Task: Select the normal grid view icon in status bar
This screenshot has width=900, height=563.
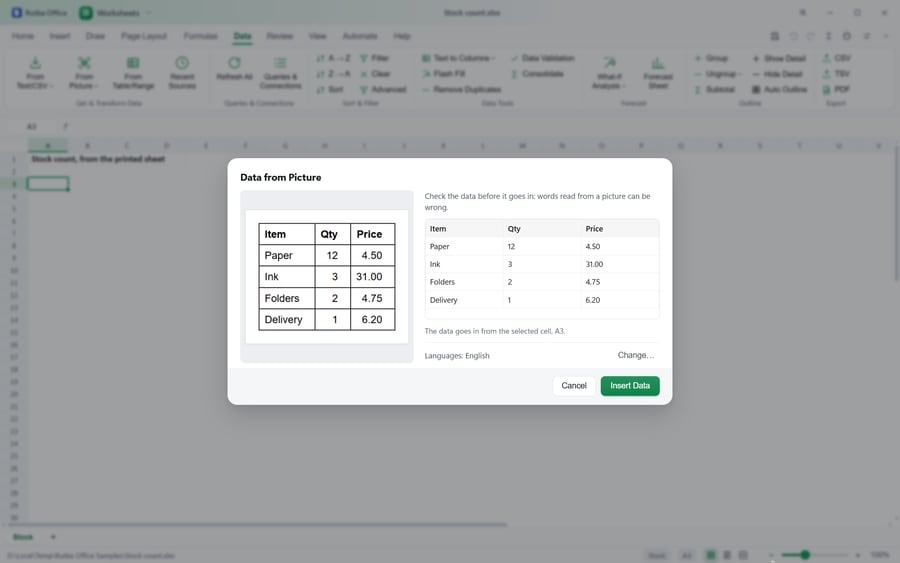Action: pos(711,555)
